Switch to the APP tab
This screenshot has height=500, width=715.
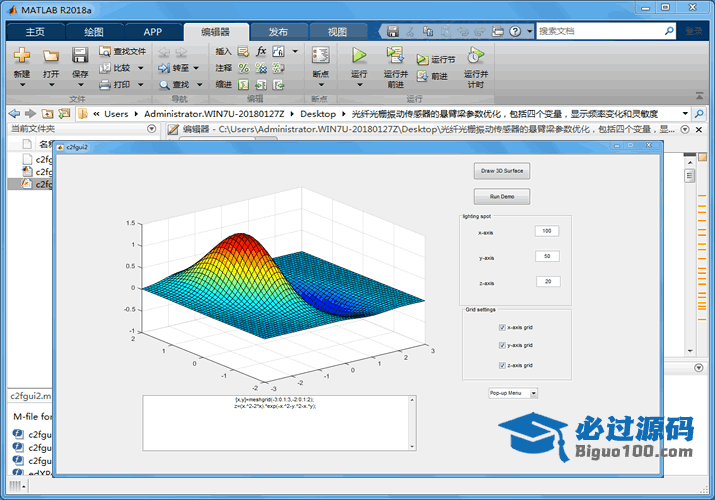point(153,32)
